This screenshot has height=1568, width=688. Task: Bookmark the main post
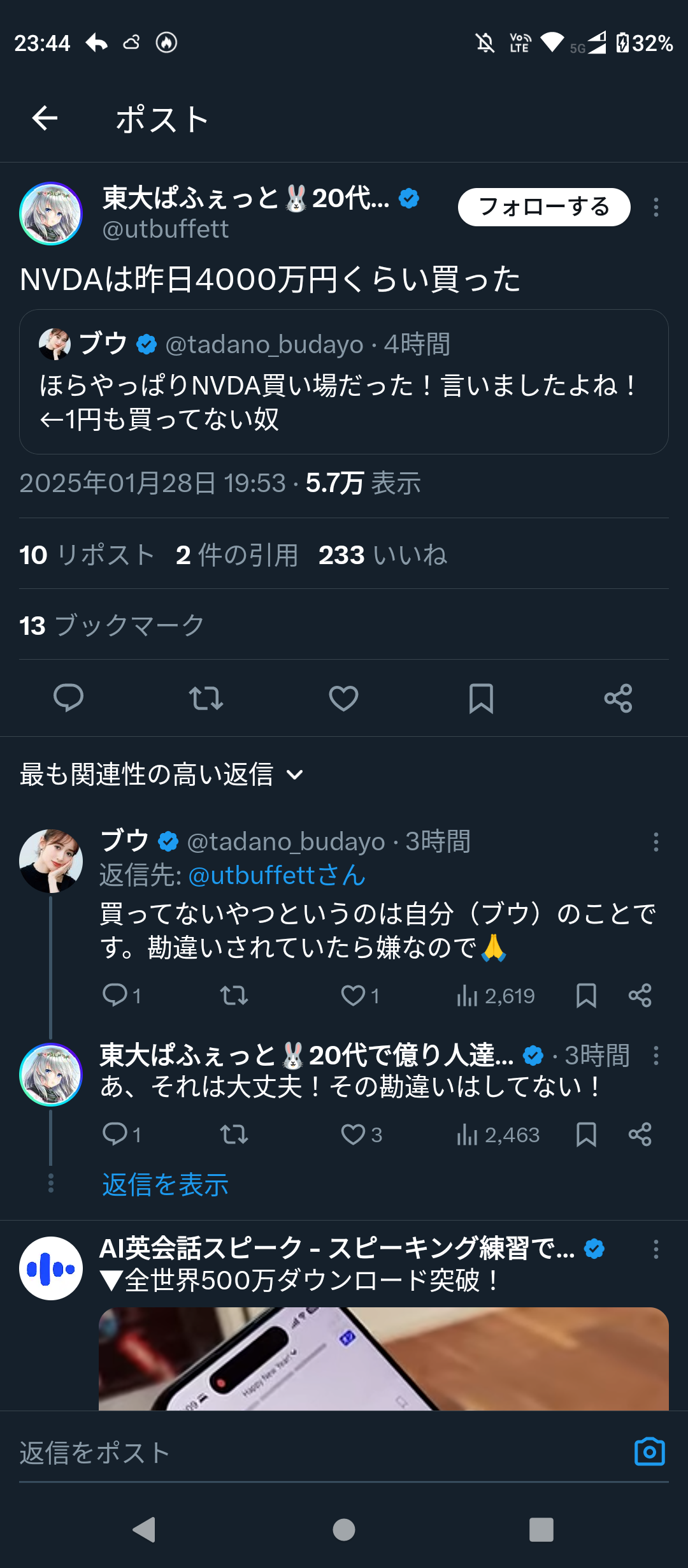click(x=481, y=698)
